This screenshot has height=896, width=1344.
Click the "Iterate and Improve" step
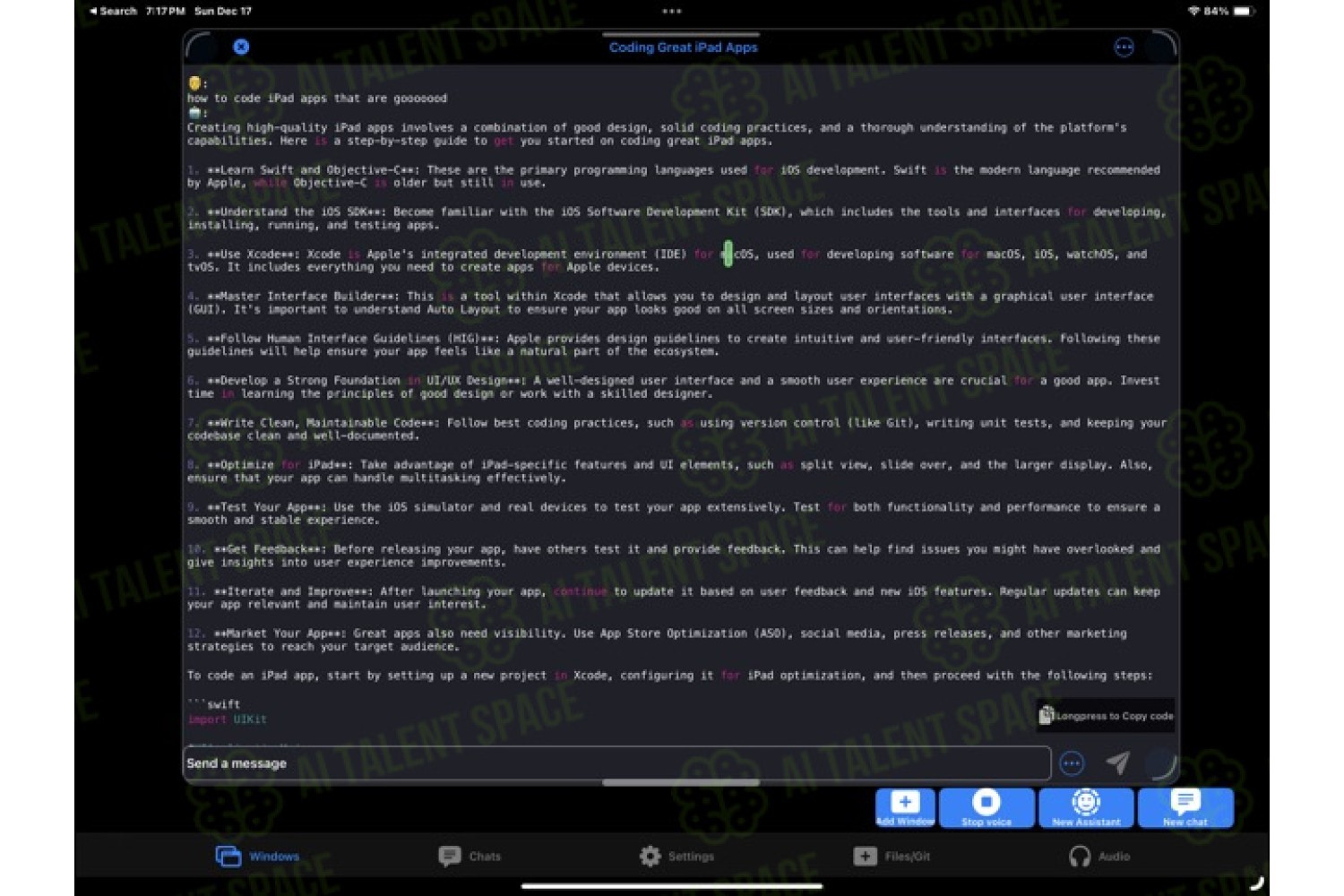(674, 598)
